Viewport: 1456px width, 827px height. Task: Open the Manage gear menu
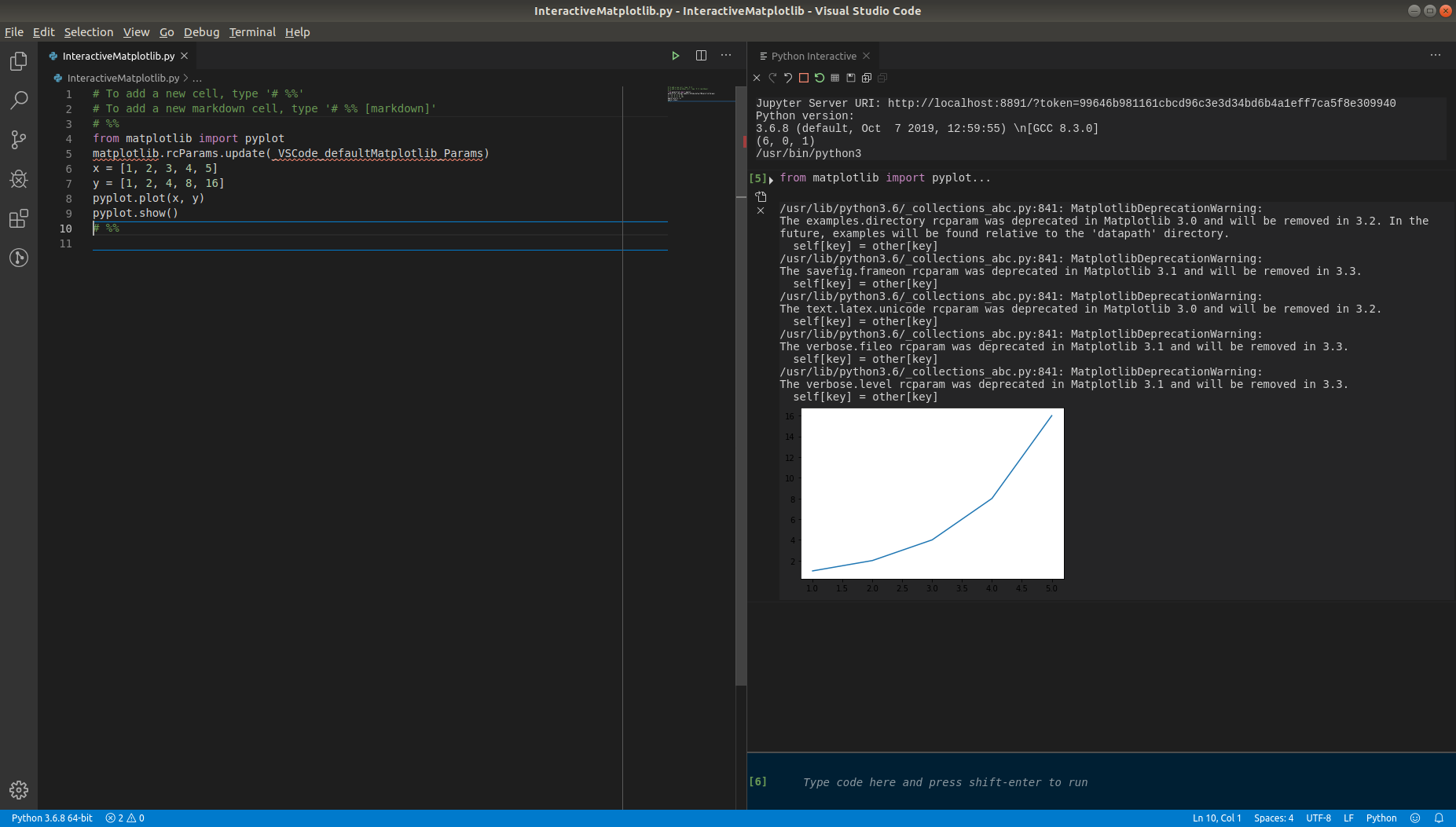click(x=19, y=790)
